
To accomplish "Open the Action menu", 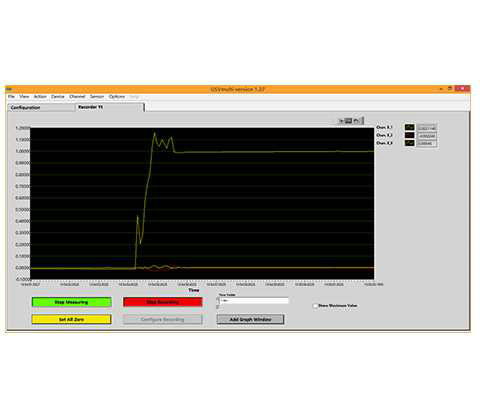I will coord(40,96).
